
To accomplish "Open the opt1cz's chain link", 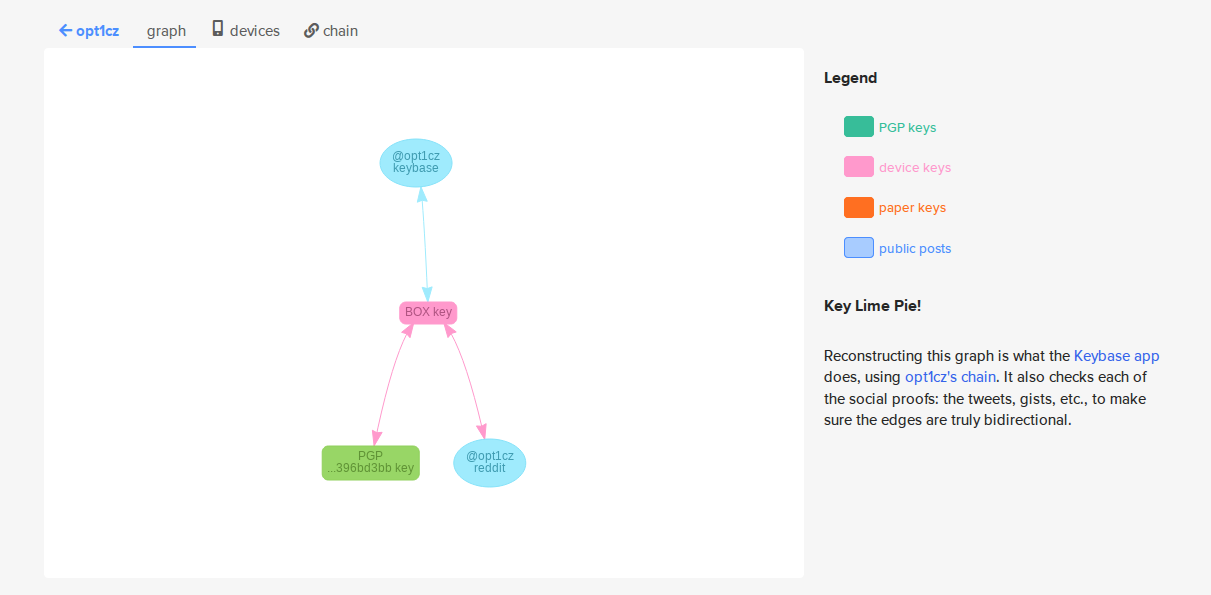I will pos(950,377).
